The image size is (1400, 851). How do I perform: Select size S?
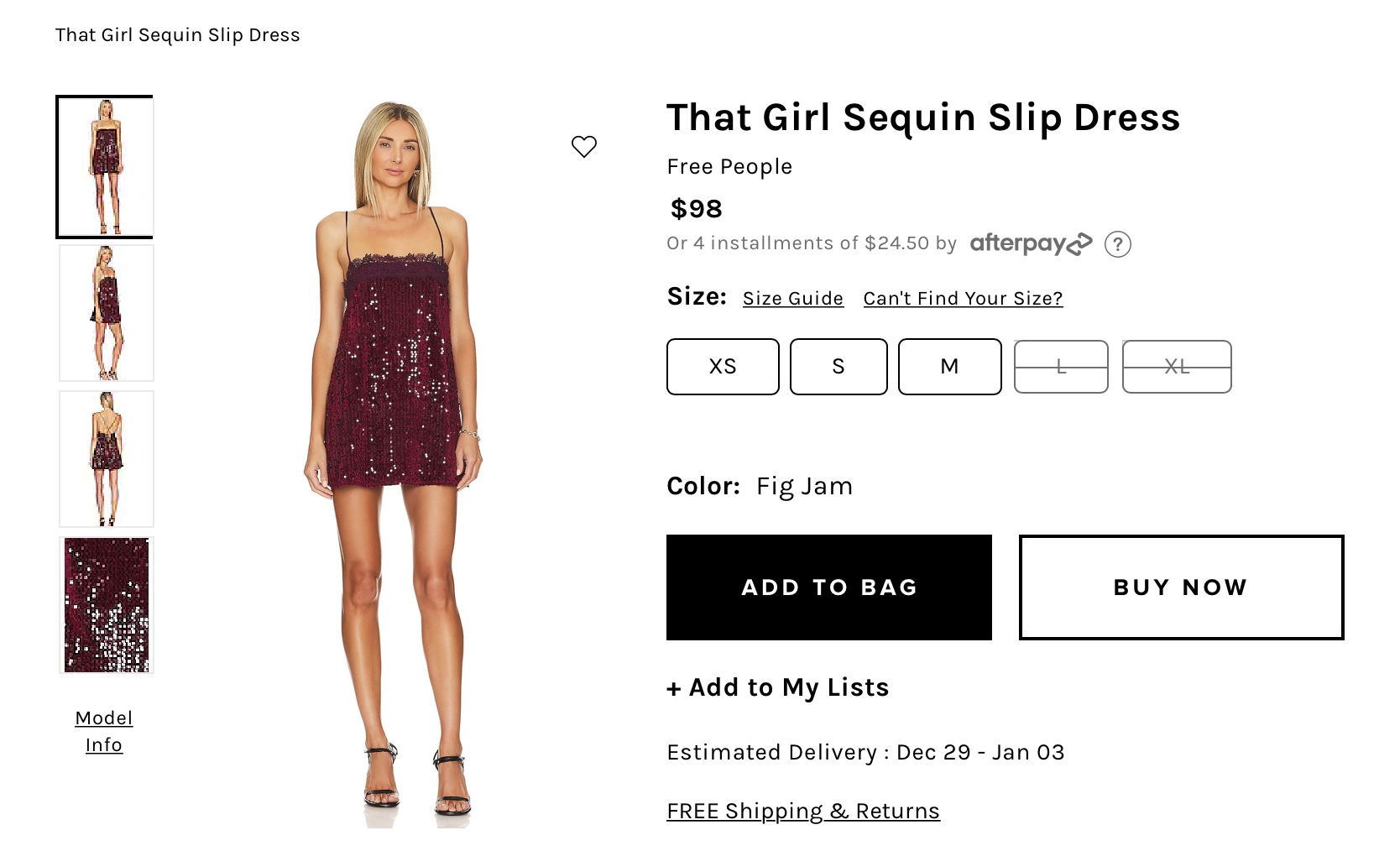click(838, 367)
